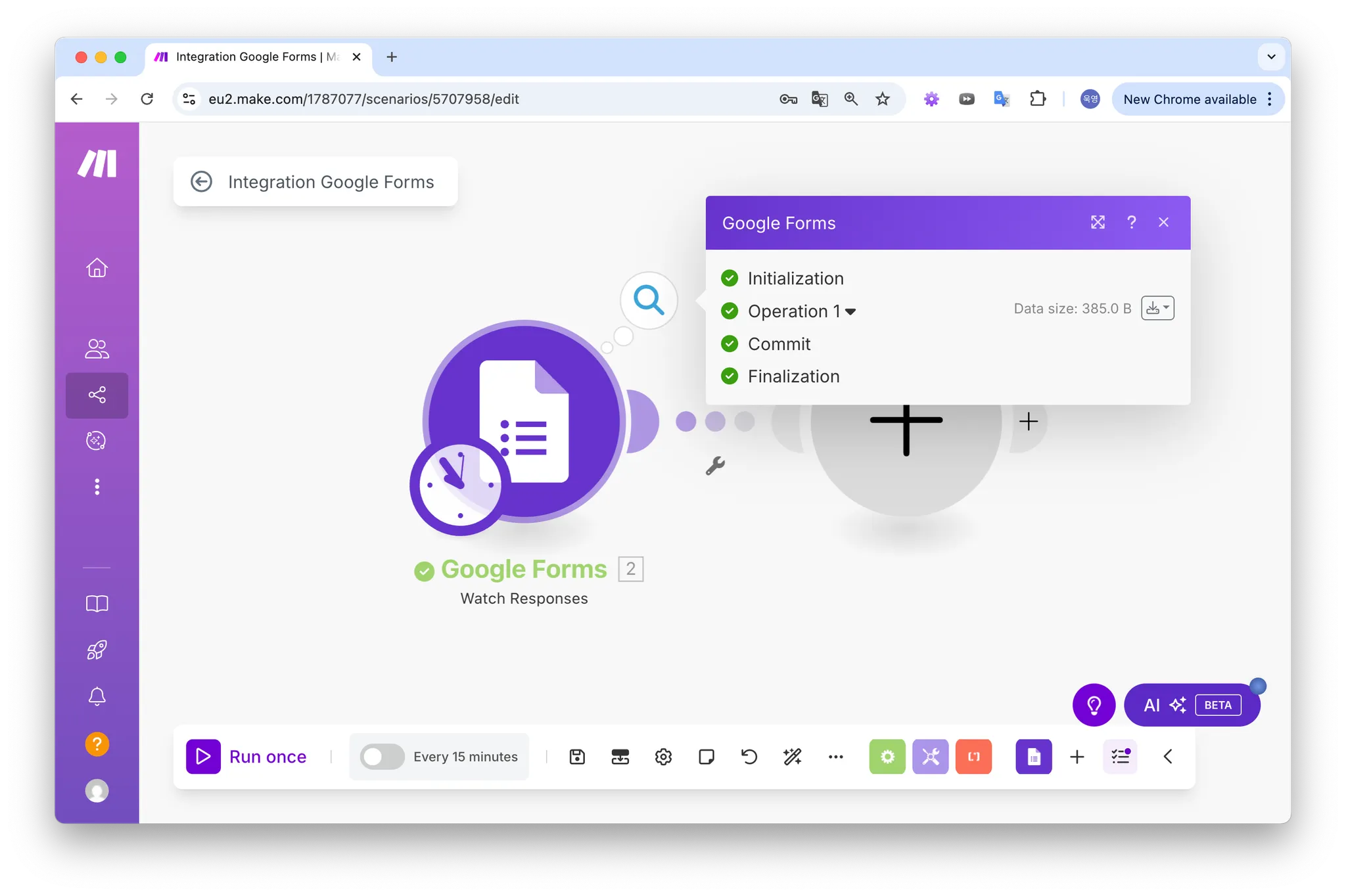
Task: Expand the Google Forms panel to fullscreen
Action: 1098,223
